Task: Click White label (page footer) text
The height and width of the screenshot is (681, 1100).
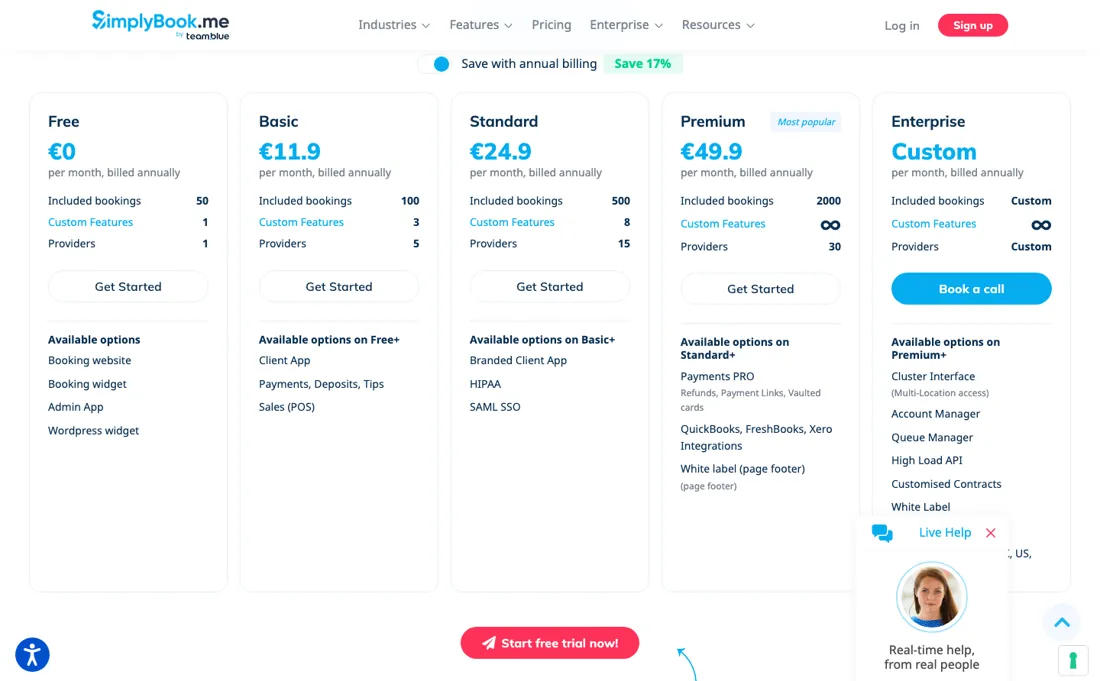Action: [742, 469]
